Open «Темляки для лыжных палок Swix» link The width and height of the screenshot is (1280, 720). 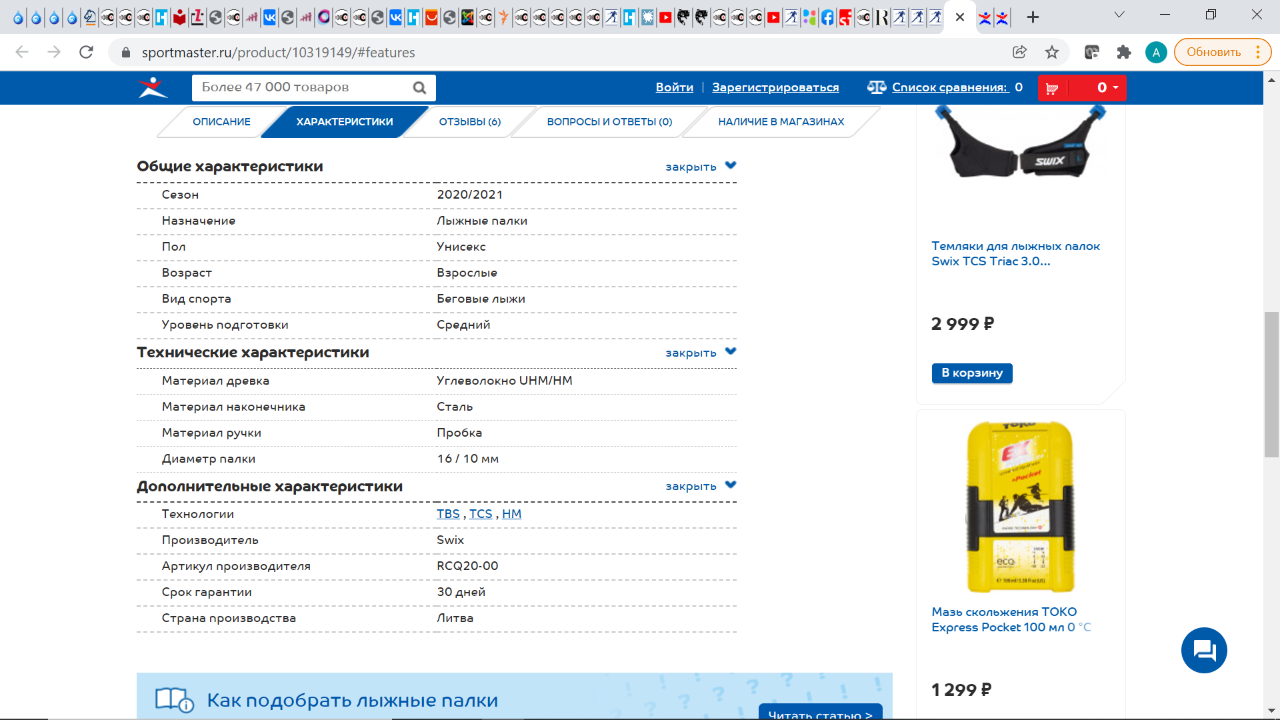click(x=1016, y=254)
